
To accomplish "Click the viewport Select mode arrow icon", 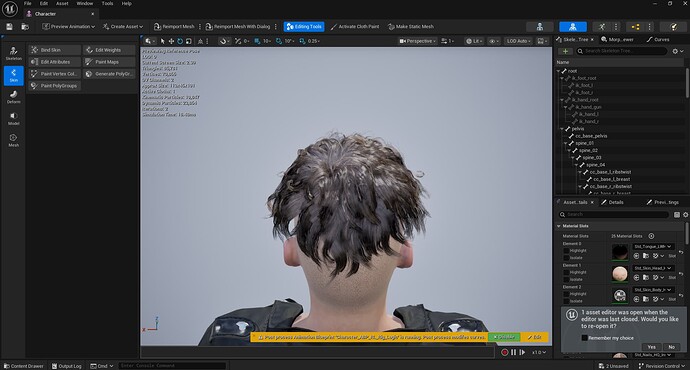I will [x=162, y=41].
